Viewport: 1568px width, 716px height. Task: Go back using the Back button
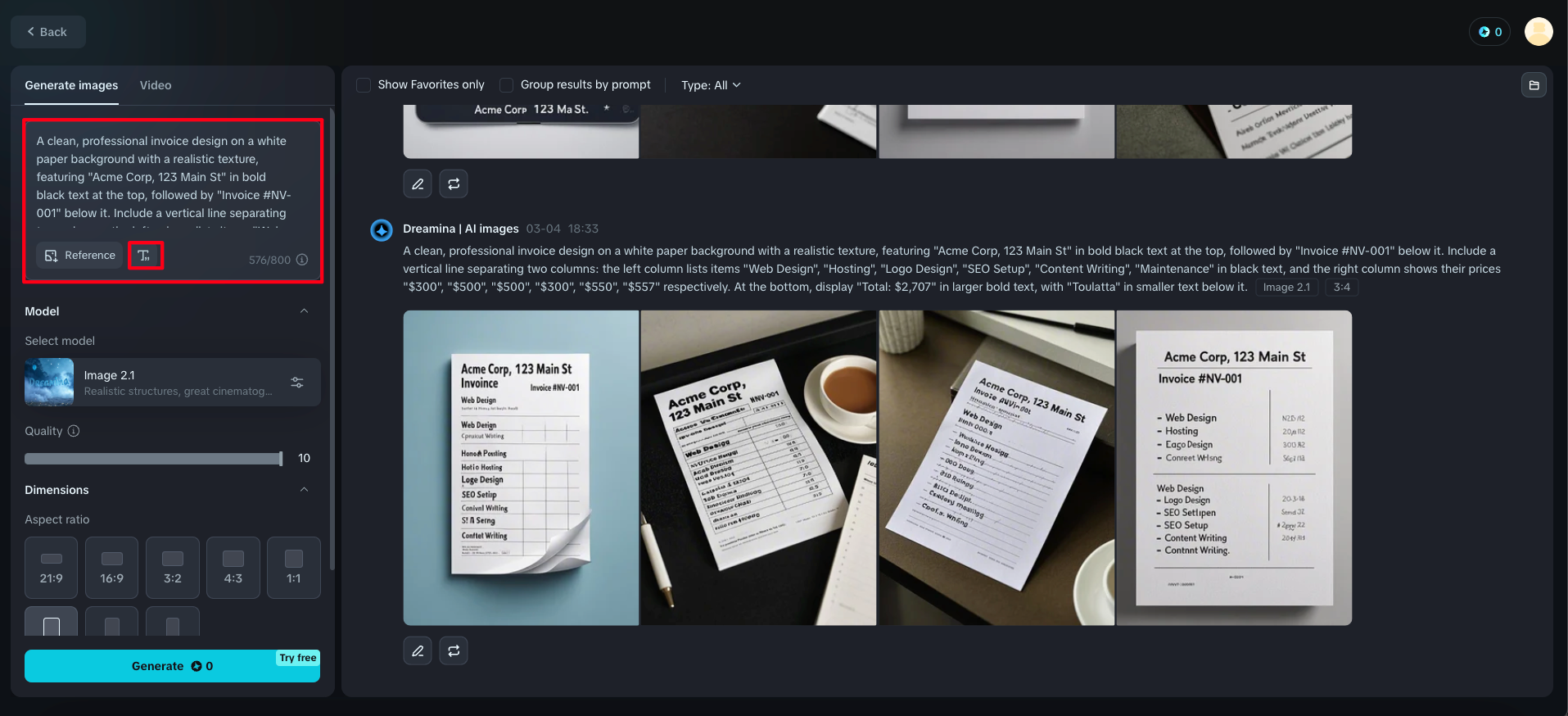[x=47, y=32]
